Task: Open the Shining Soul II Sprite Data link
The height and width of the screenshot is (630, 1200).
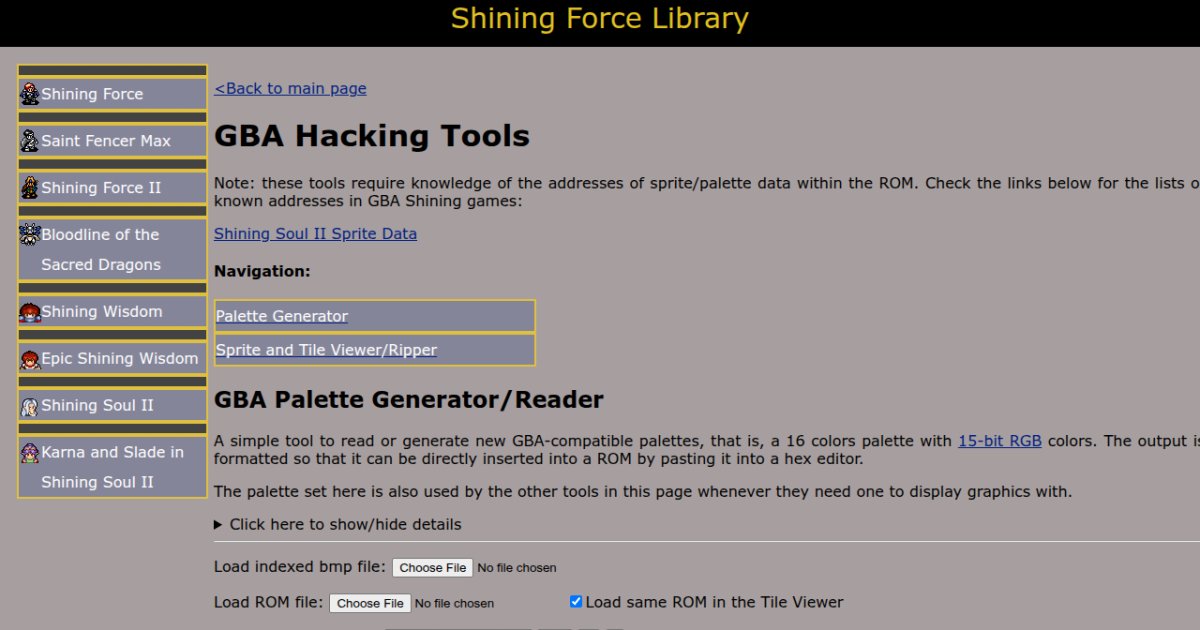Action: (x=315, y=234)
